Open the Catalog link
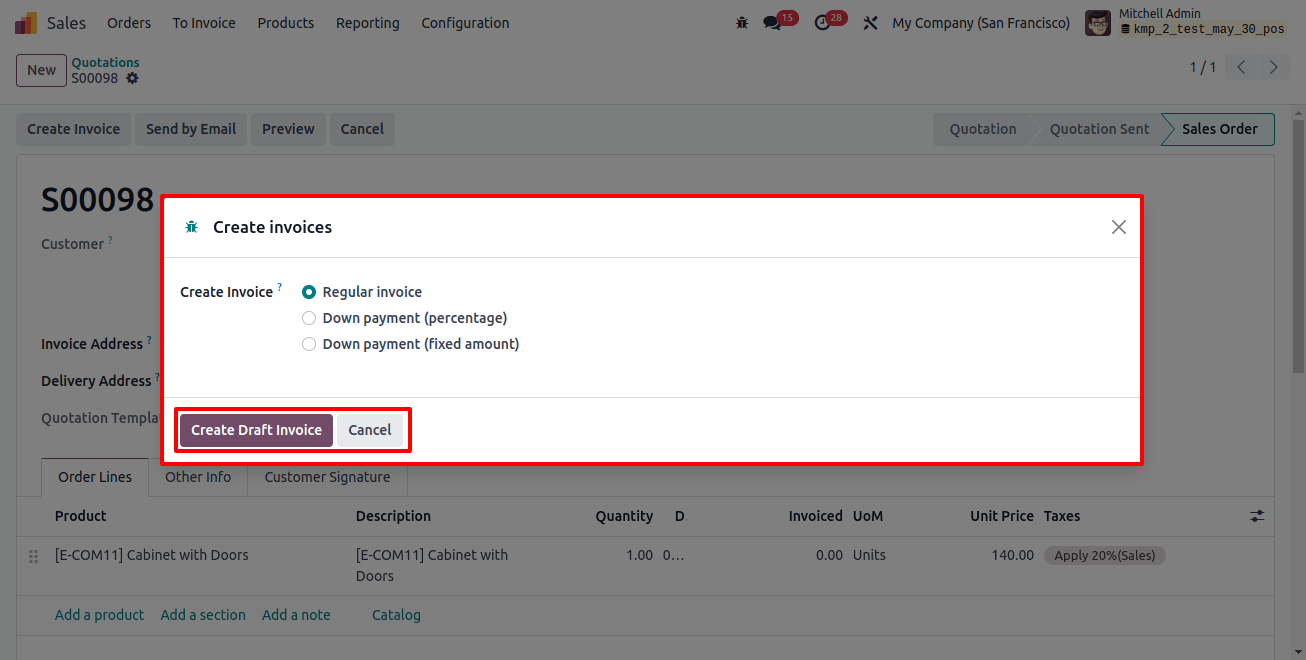Image resolution: width=1306 pixels, height=660 pixels. 396,615
